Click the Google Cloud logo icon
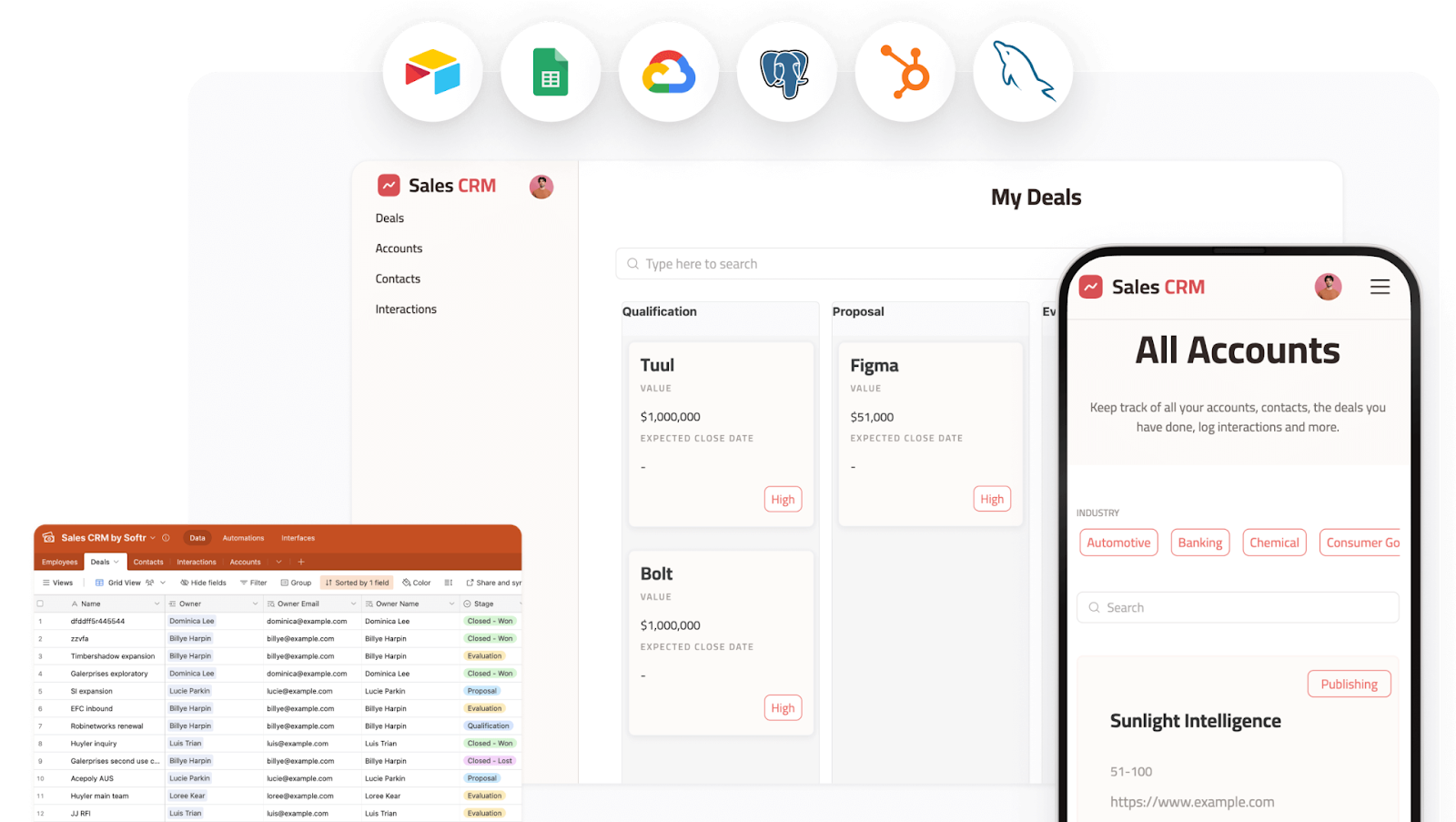 point(669,73)
